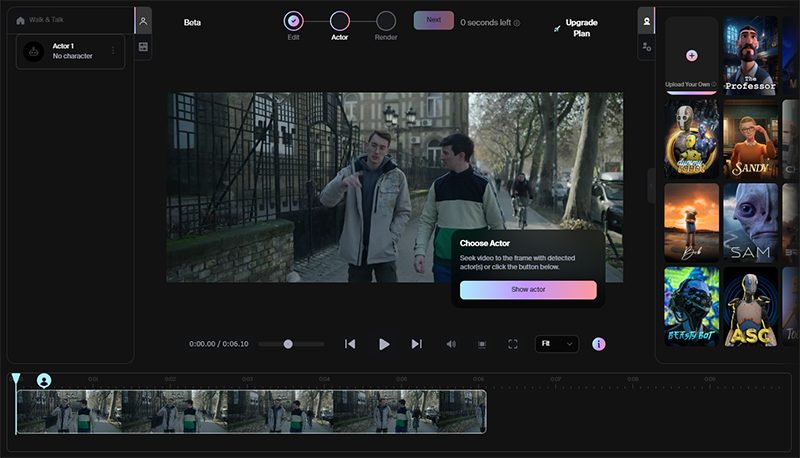Viewport: 800px width, 458px height.
Task: Mute the preview audio
Action: coord(451,344)
